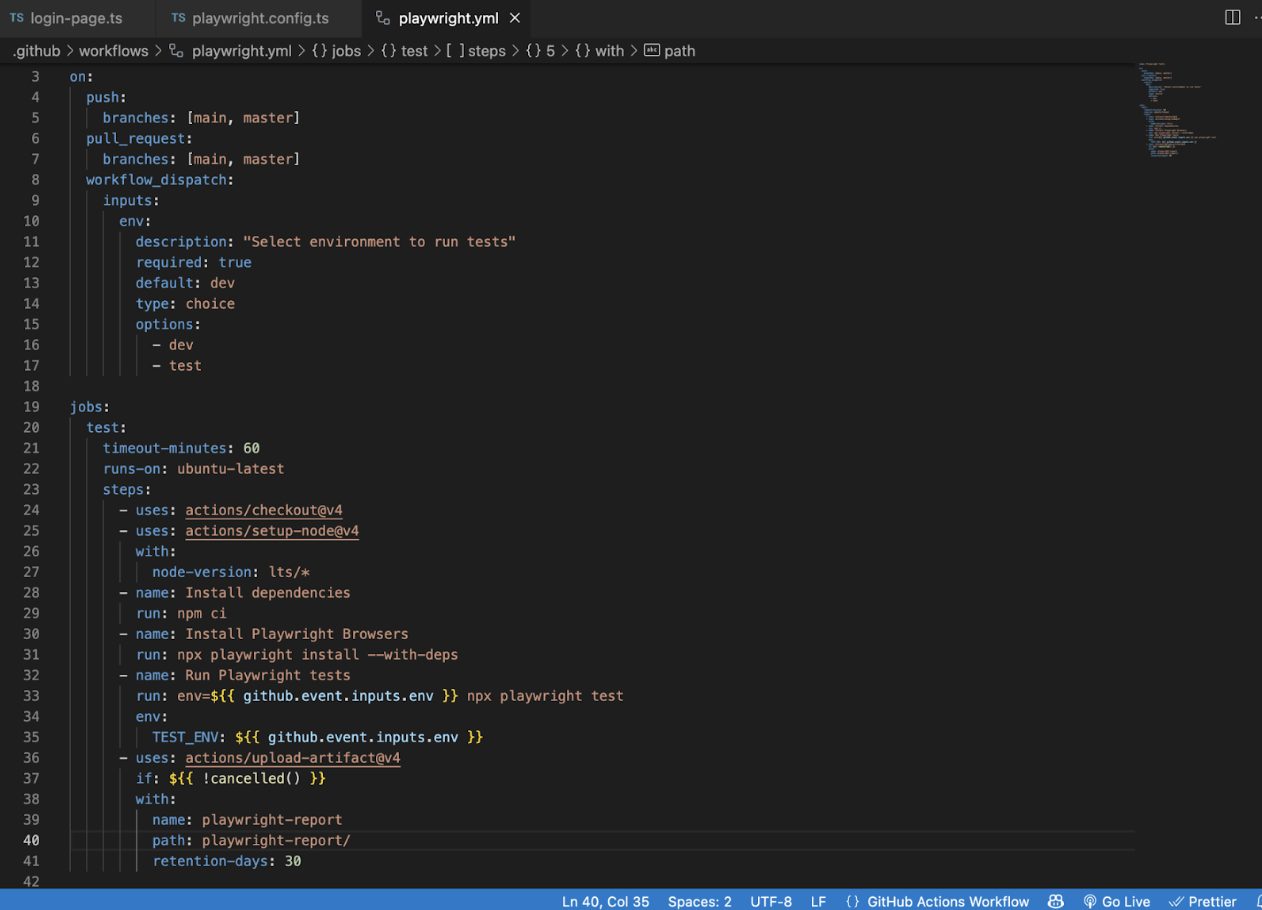This screenshot has width=1262, height=910.
Task: Open the workflows folder breadcrumb
Action: [x=113, y=51]
